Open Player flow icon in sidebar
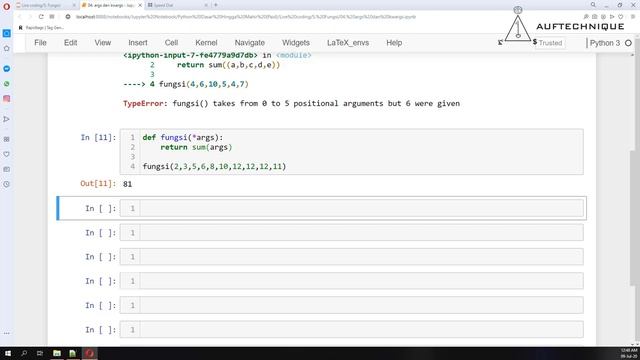 (7, 119)
